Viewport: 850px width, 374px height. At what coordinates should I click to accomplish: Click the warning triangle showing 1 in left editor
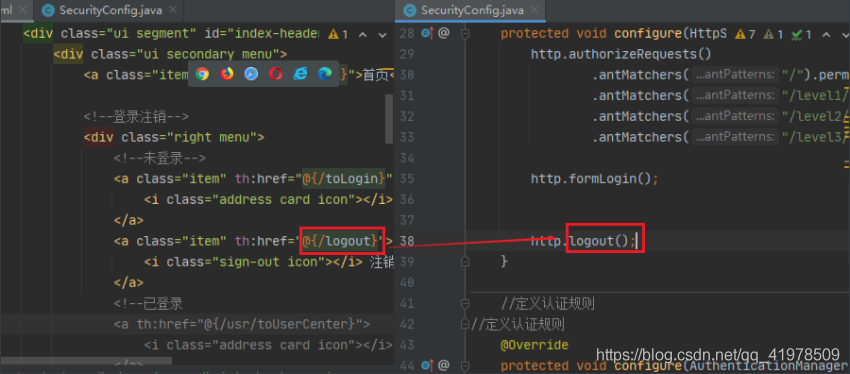(338, 34)
